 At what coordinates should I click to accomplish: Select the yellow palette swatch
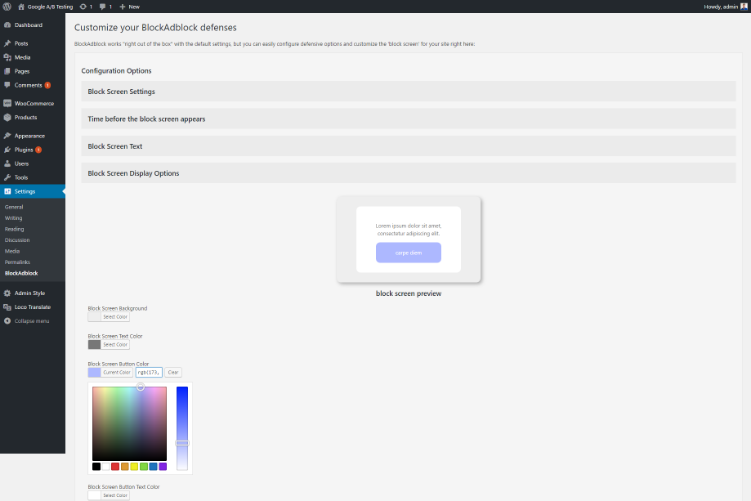tap(134, 467)
